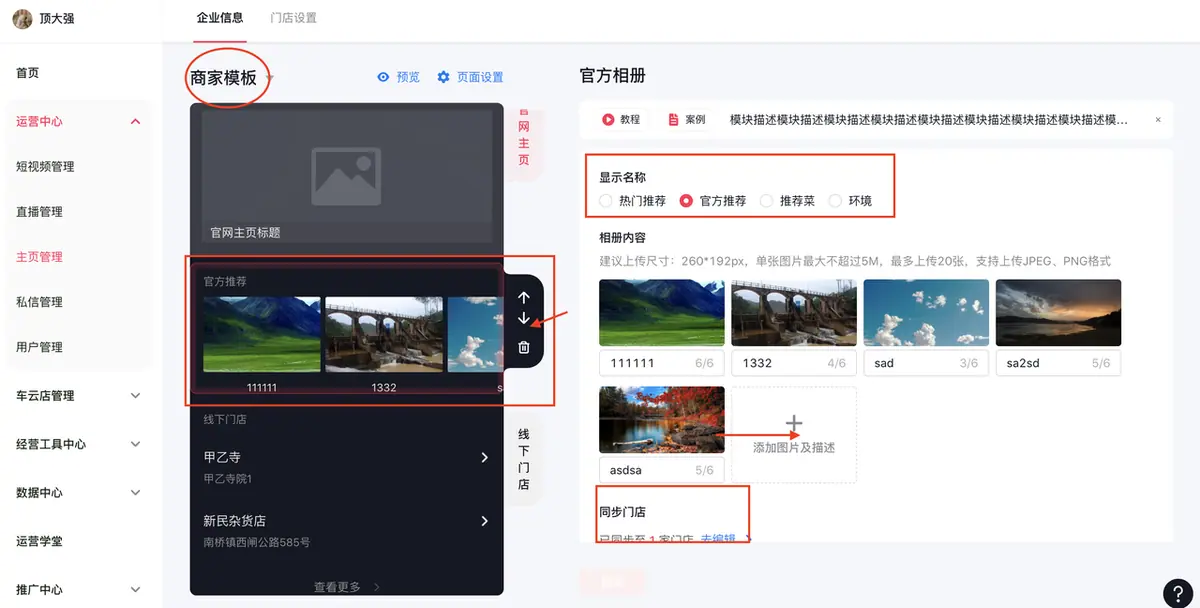Close the module description banner
1200x608 pixels.
pos(1158,119)
